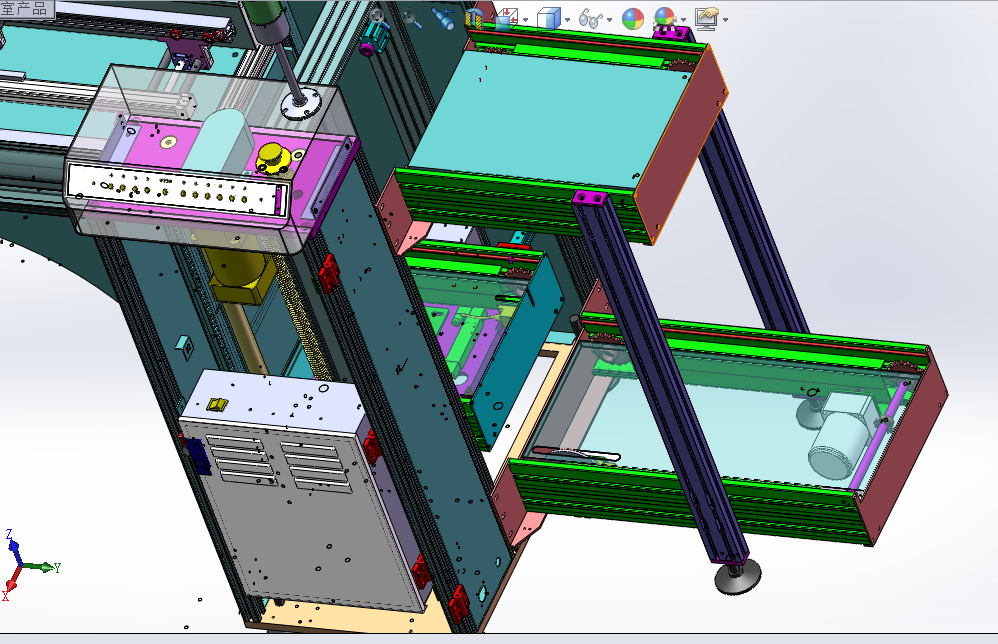This screenshot has height=644, width=998.
Task: Open Edit Appearance color ball
Action: point(633,19)
